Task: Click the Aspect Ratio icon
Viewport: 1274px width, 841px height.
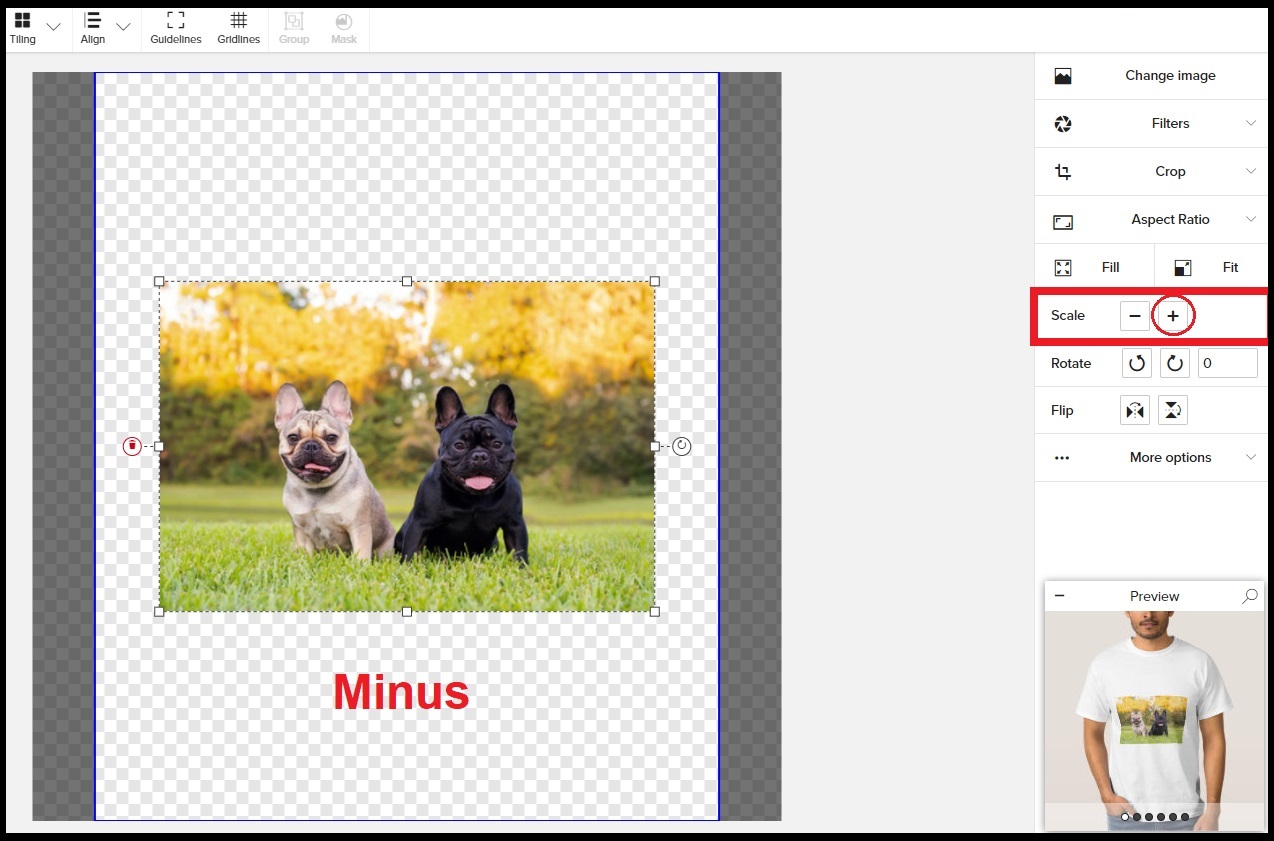Action: click(x=1063, y=221)
